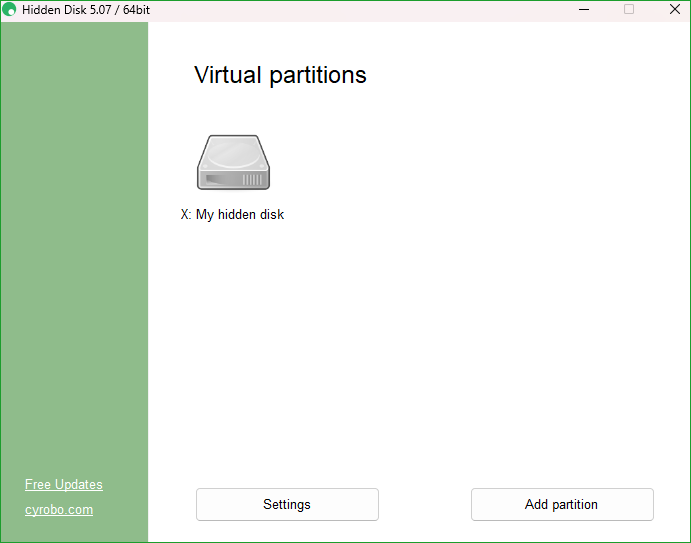Click the Virtual partitions heading

(x=280, y=75)
